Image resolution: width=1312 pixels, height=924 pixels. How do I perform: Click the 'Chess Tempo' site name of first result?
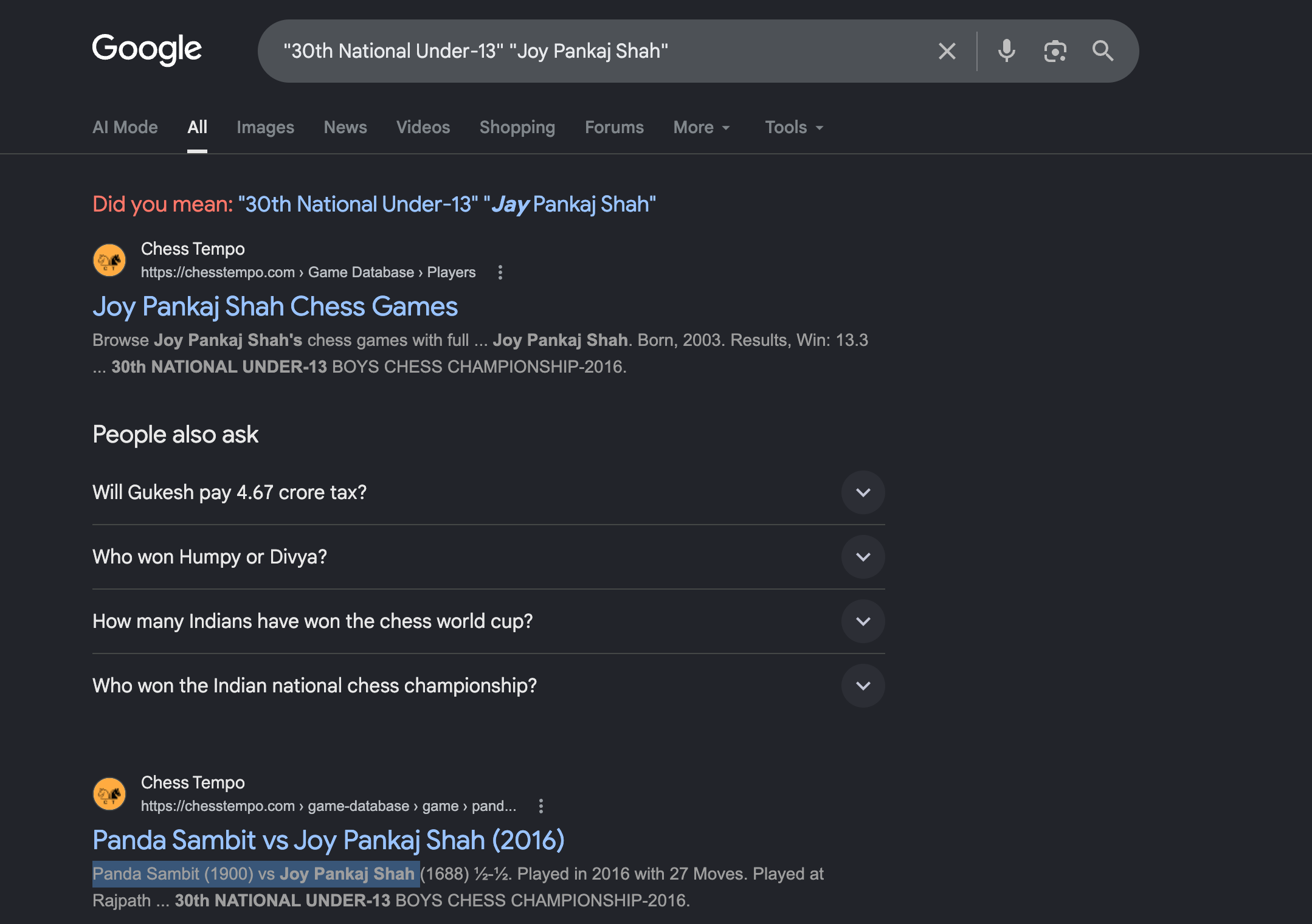click(193, 249)
